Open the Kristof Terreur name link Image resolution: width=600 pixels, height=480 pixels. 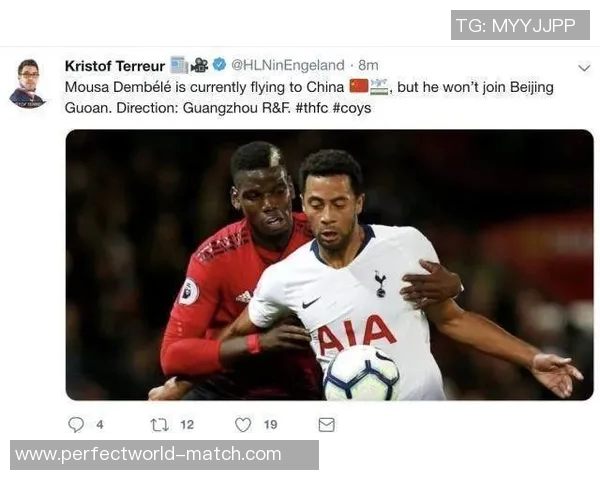115,66
